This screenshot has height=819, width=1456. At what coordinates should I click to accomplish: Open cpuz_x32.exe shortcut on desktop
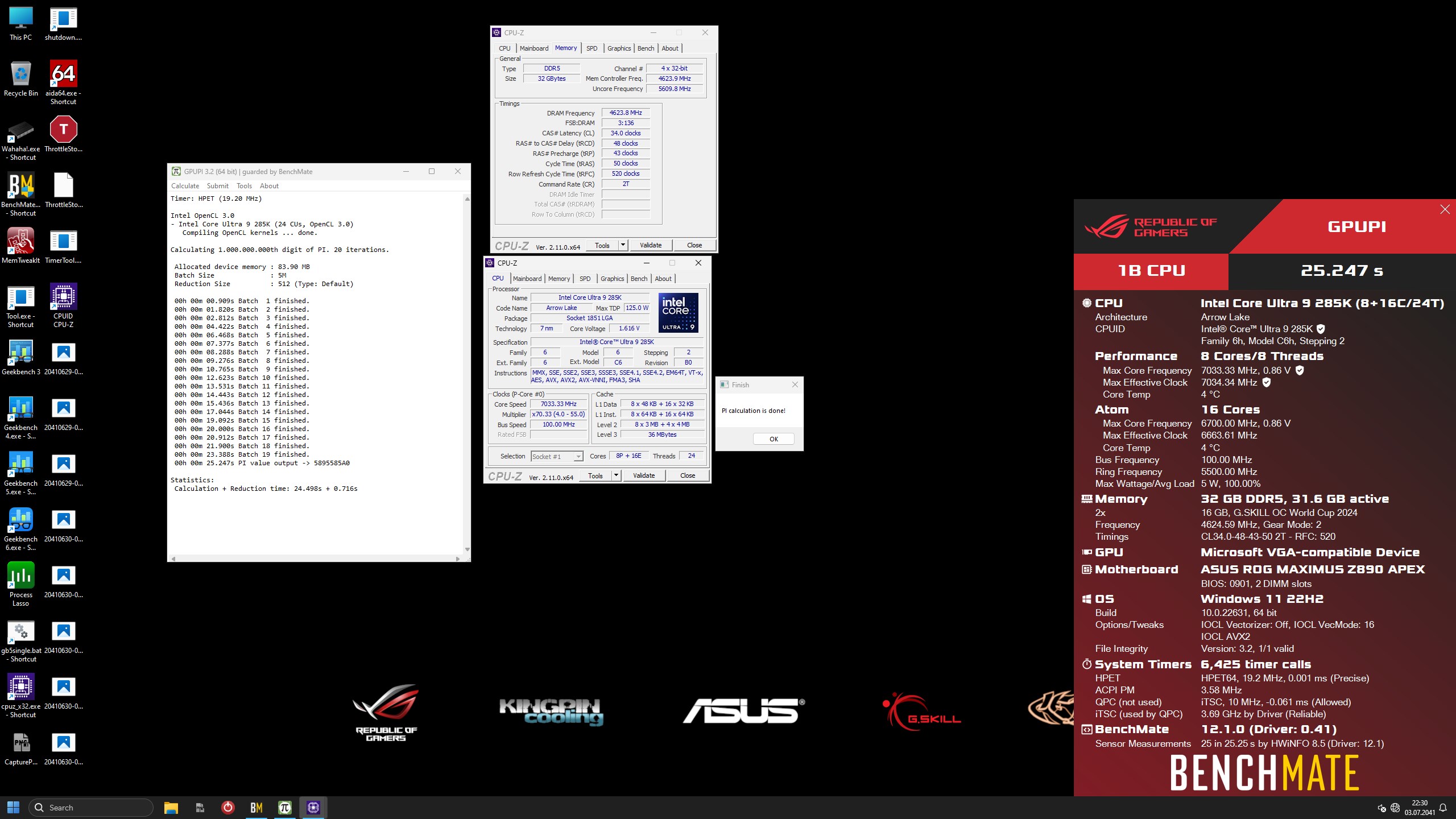[21, 696]
